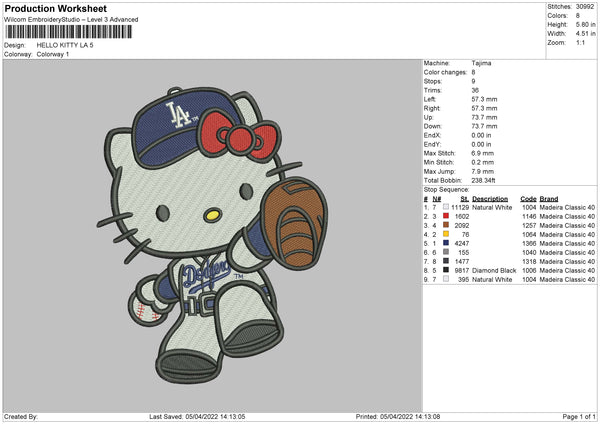Click the Width value 4.51 in

pyautogui.click(x=585, y=34)
